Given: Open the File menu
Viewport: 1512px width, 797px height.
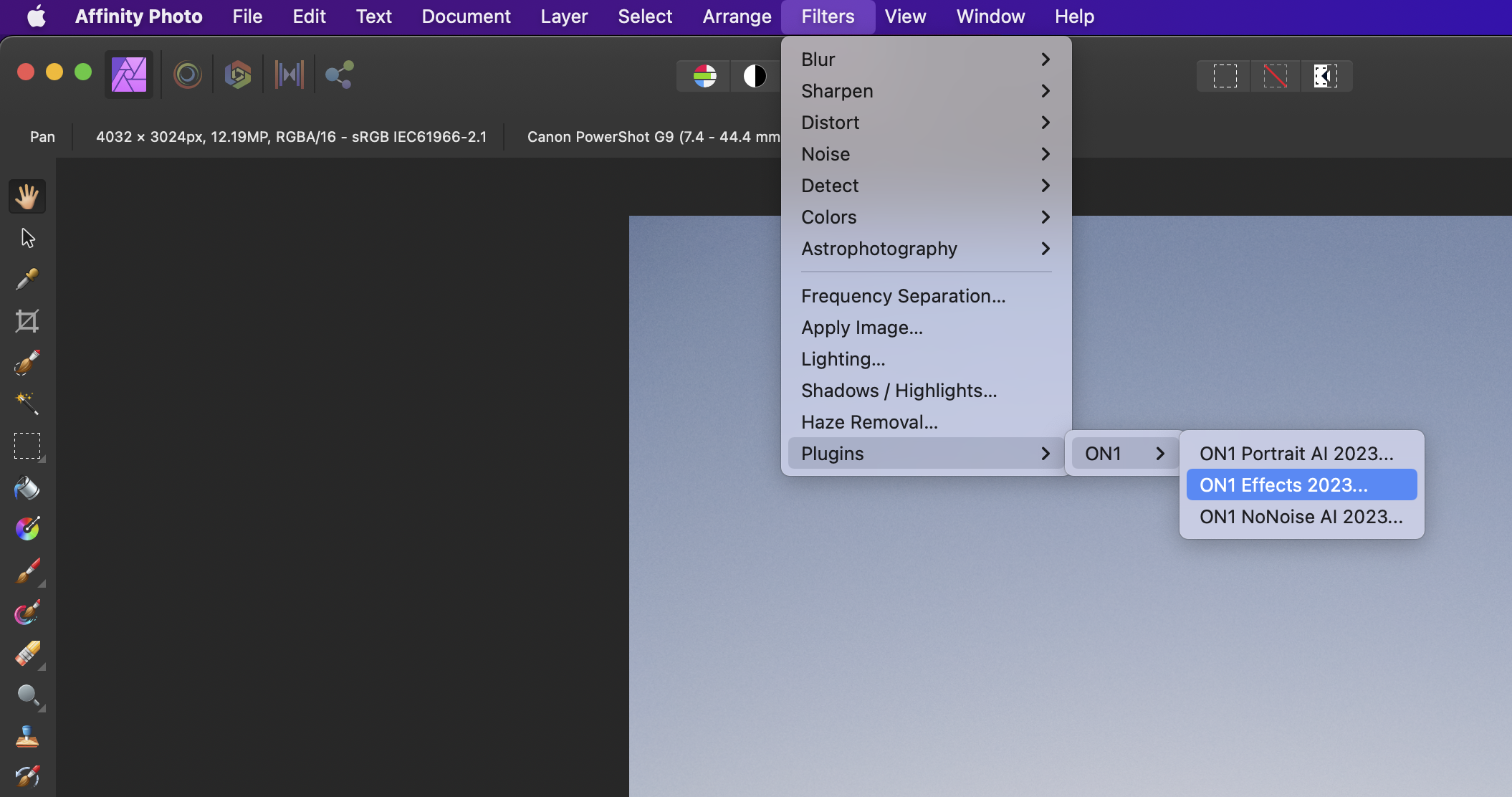Looking at the screenshot, I should point(247,16).
